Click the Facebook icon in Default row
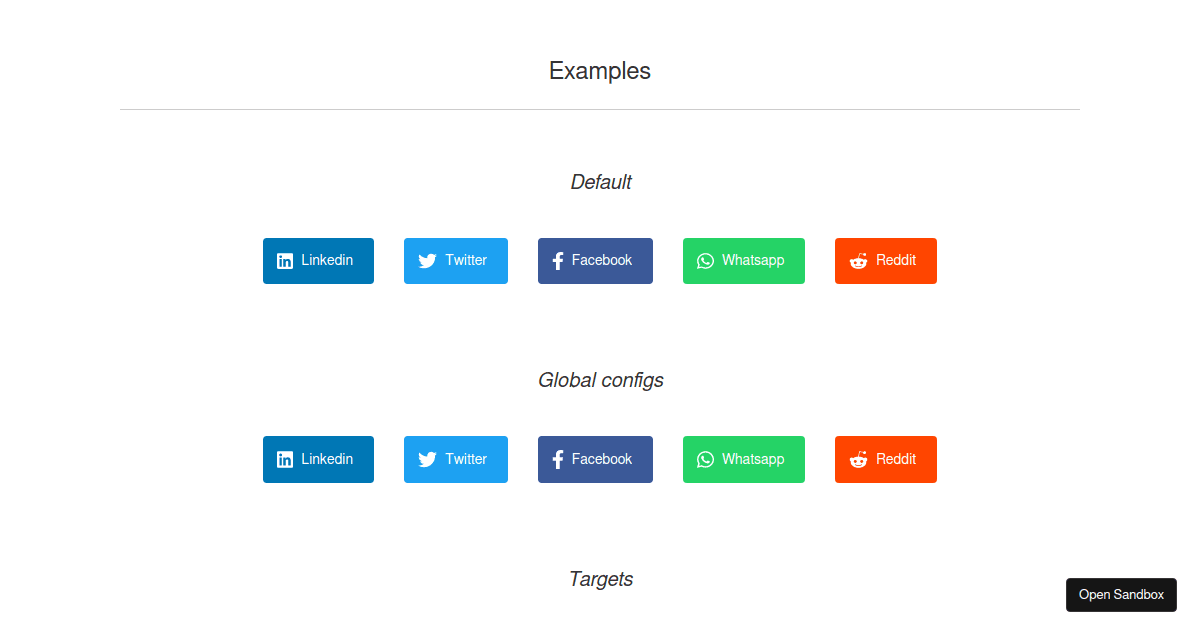 (x=558, y=261)
